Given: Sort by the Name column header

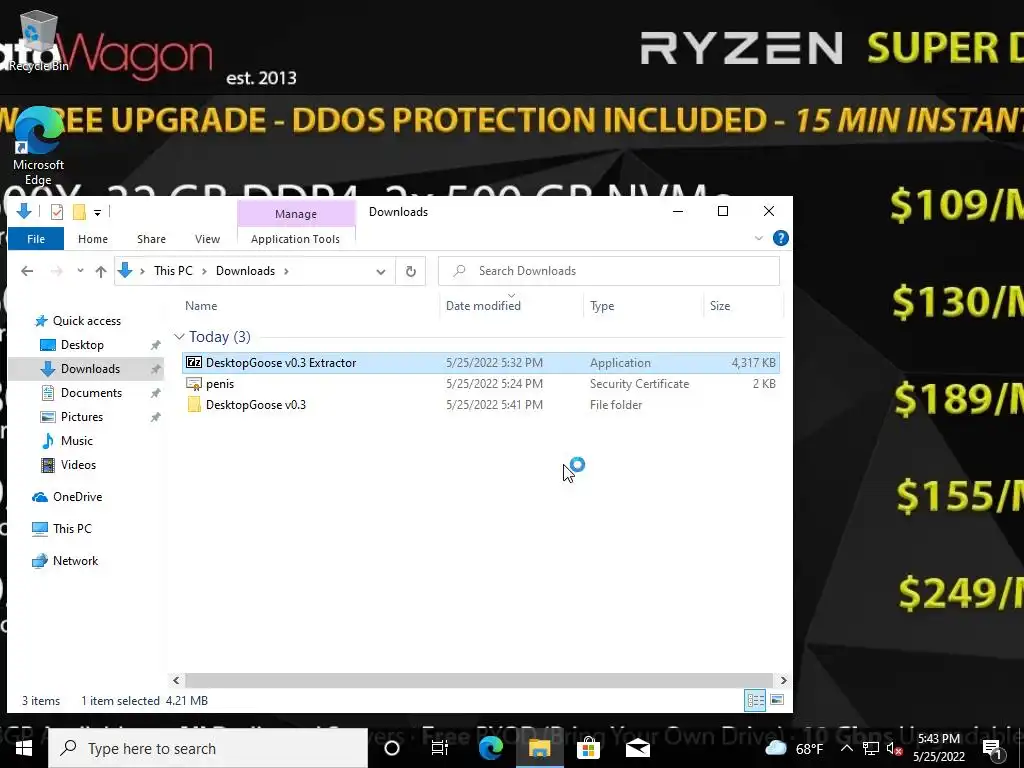Looking at the screenshot, I should point(312,306).
